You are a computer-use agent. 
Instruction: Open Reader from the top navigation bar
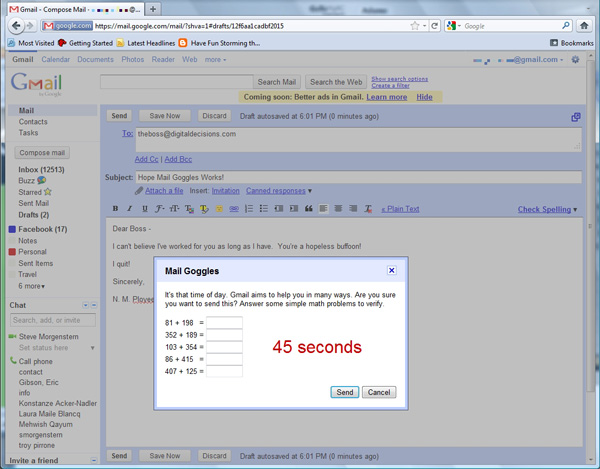[163, 60]
